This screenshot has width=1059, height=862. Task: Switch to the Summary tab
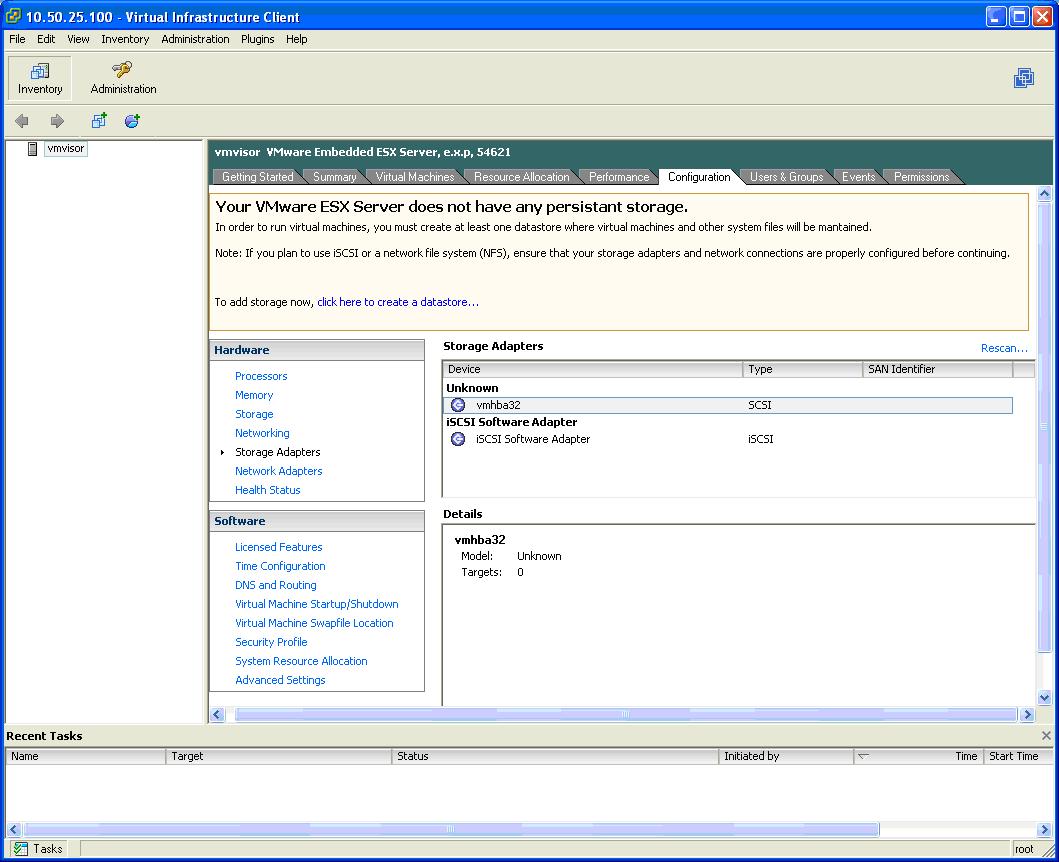click(x=334, y=177)
